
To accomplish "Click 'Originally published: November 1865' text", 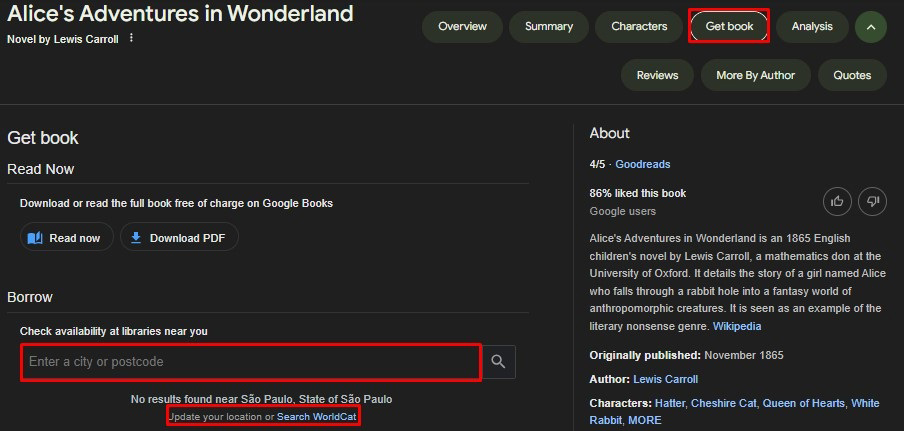I will tap(687, 355).
